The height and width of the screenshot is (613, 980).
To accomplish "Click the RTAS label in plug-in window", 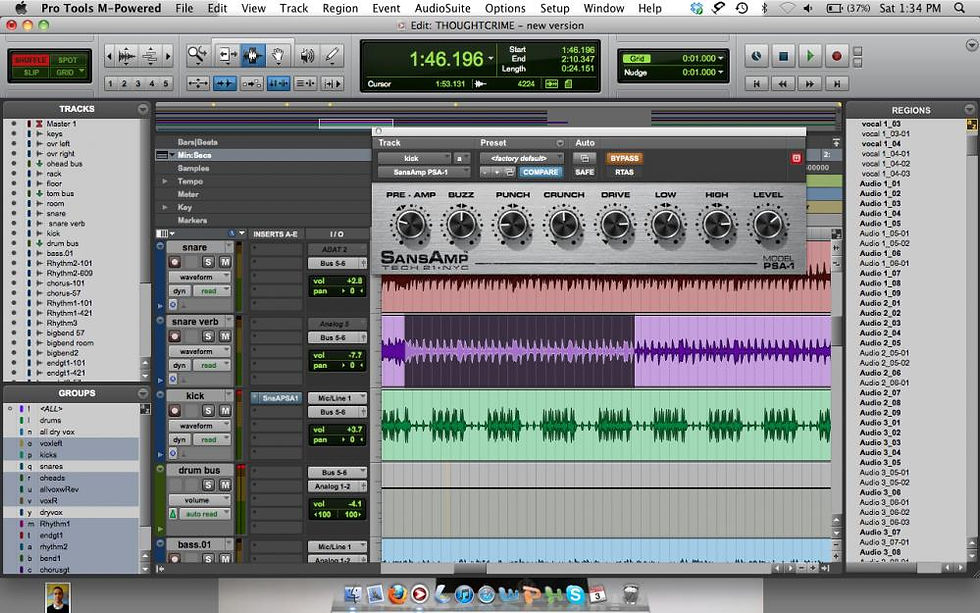I will tap(624, 172).
